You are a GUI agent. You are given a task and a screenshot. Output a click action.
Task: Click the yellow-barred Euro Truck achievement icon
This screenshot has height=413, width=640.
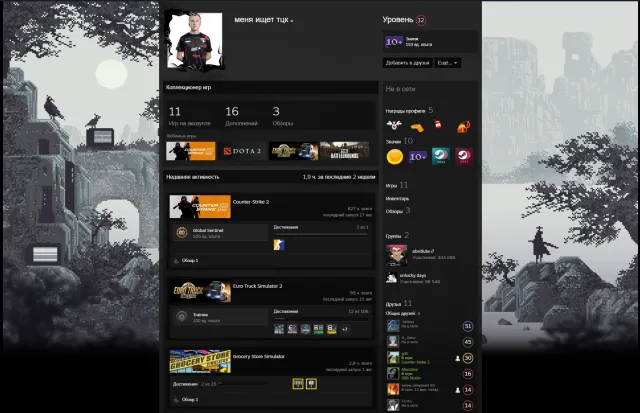coord(332,329)
